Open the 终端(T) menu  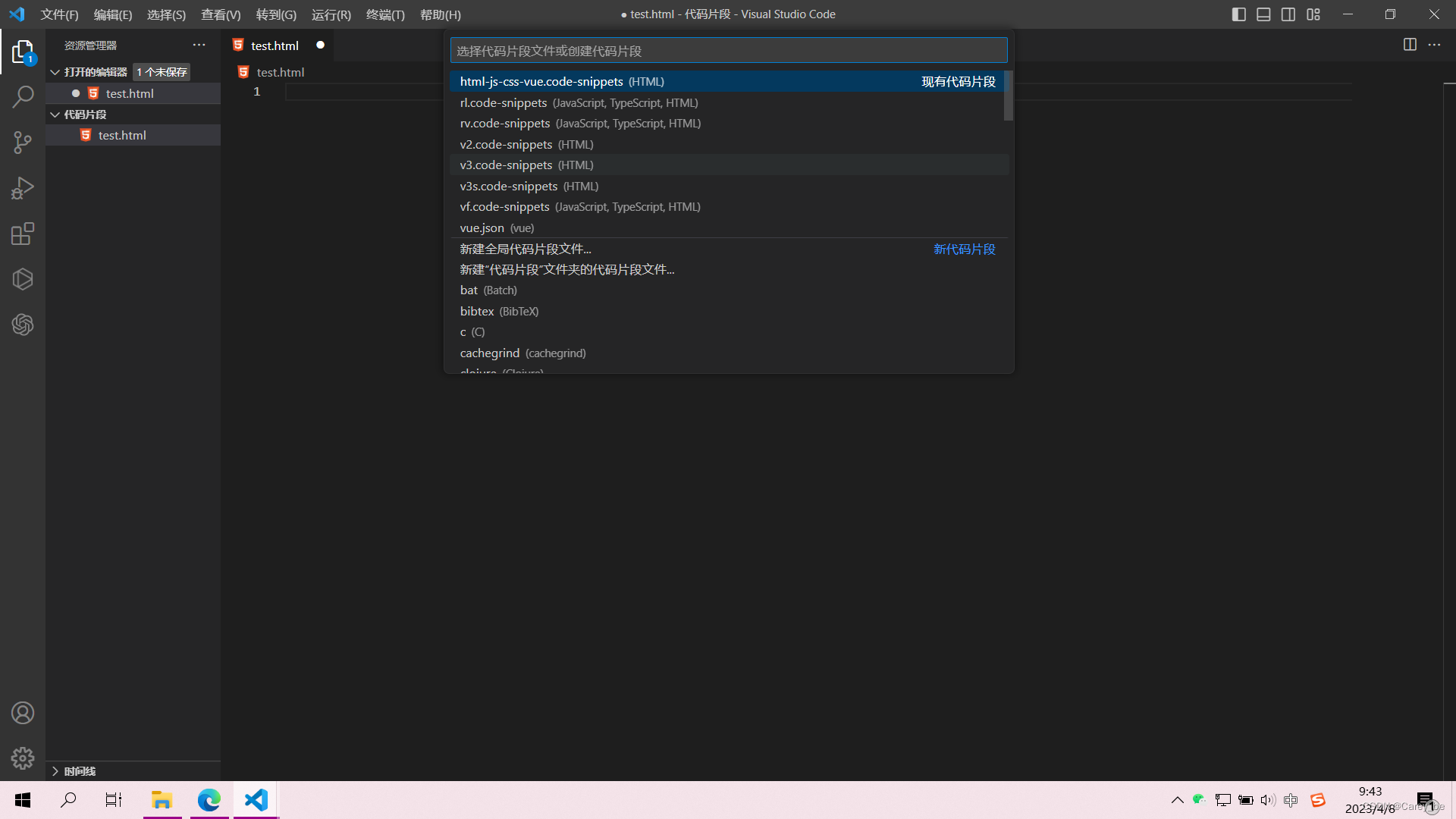coord(385,14)
